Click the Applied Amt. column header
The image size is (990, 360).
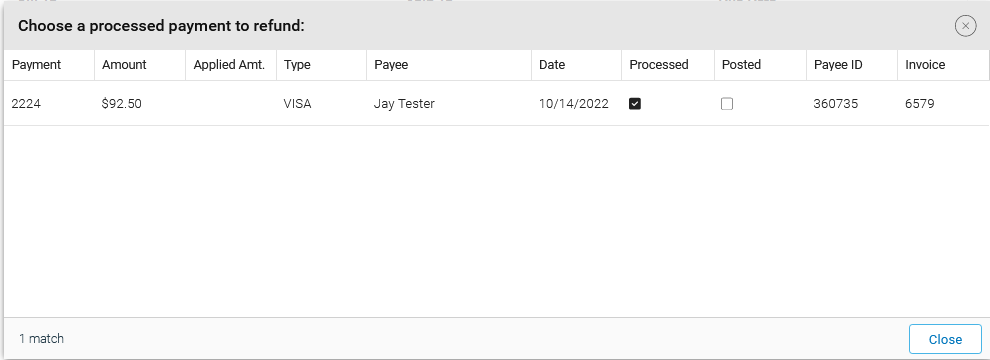[229, 64]
